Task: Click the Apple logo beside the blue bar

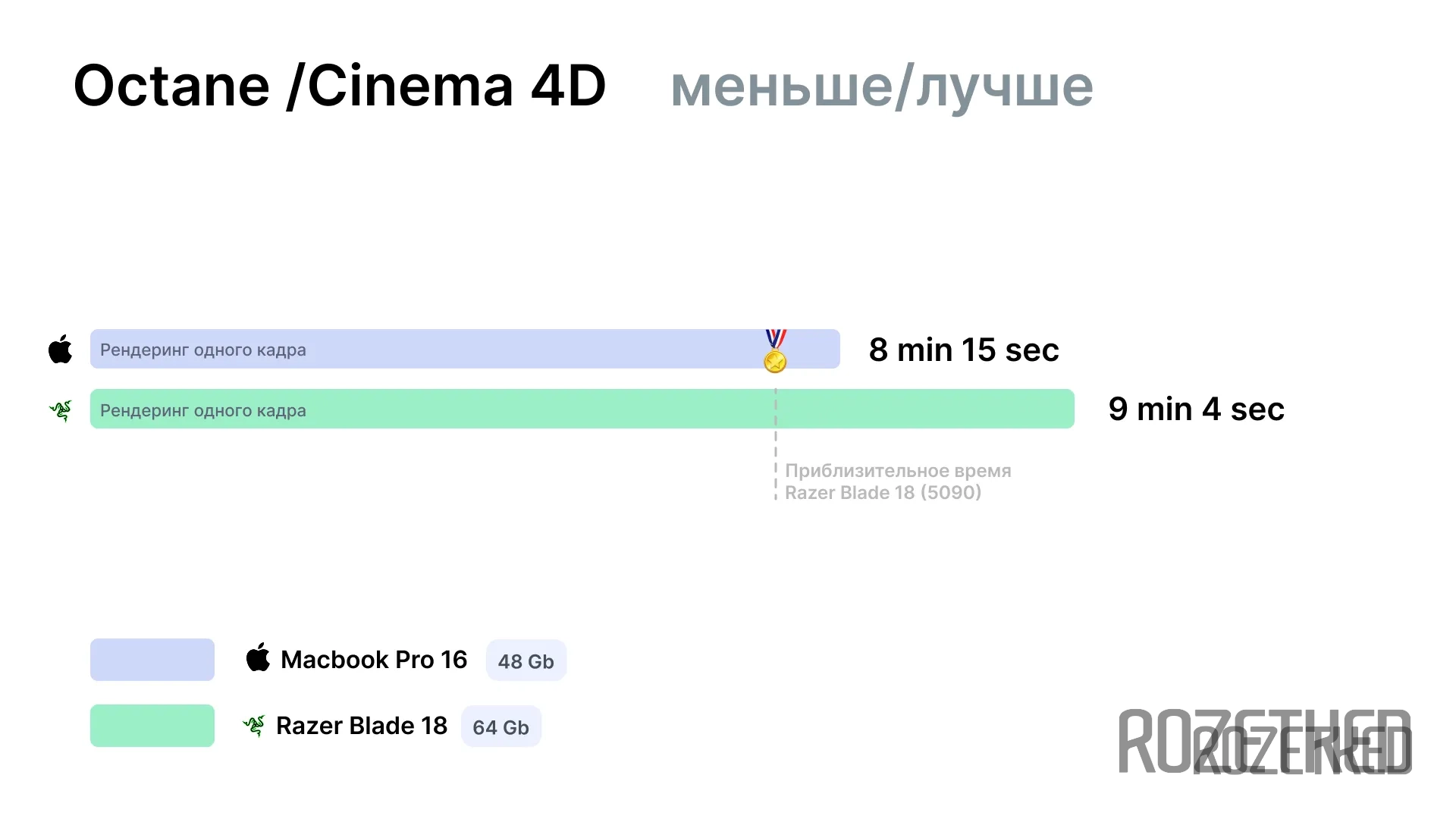Action: (61, 349)
